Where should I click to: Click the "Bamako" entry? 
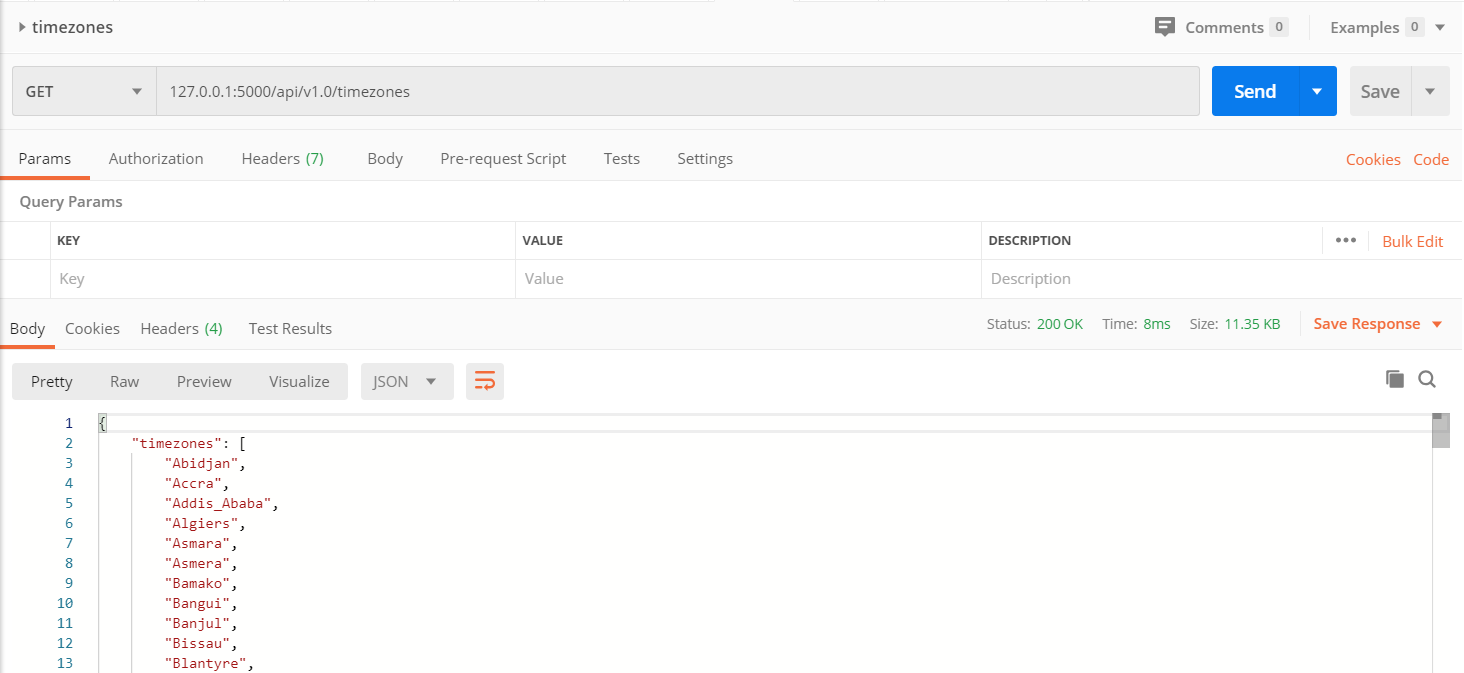(x=197, y=583)
